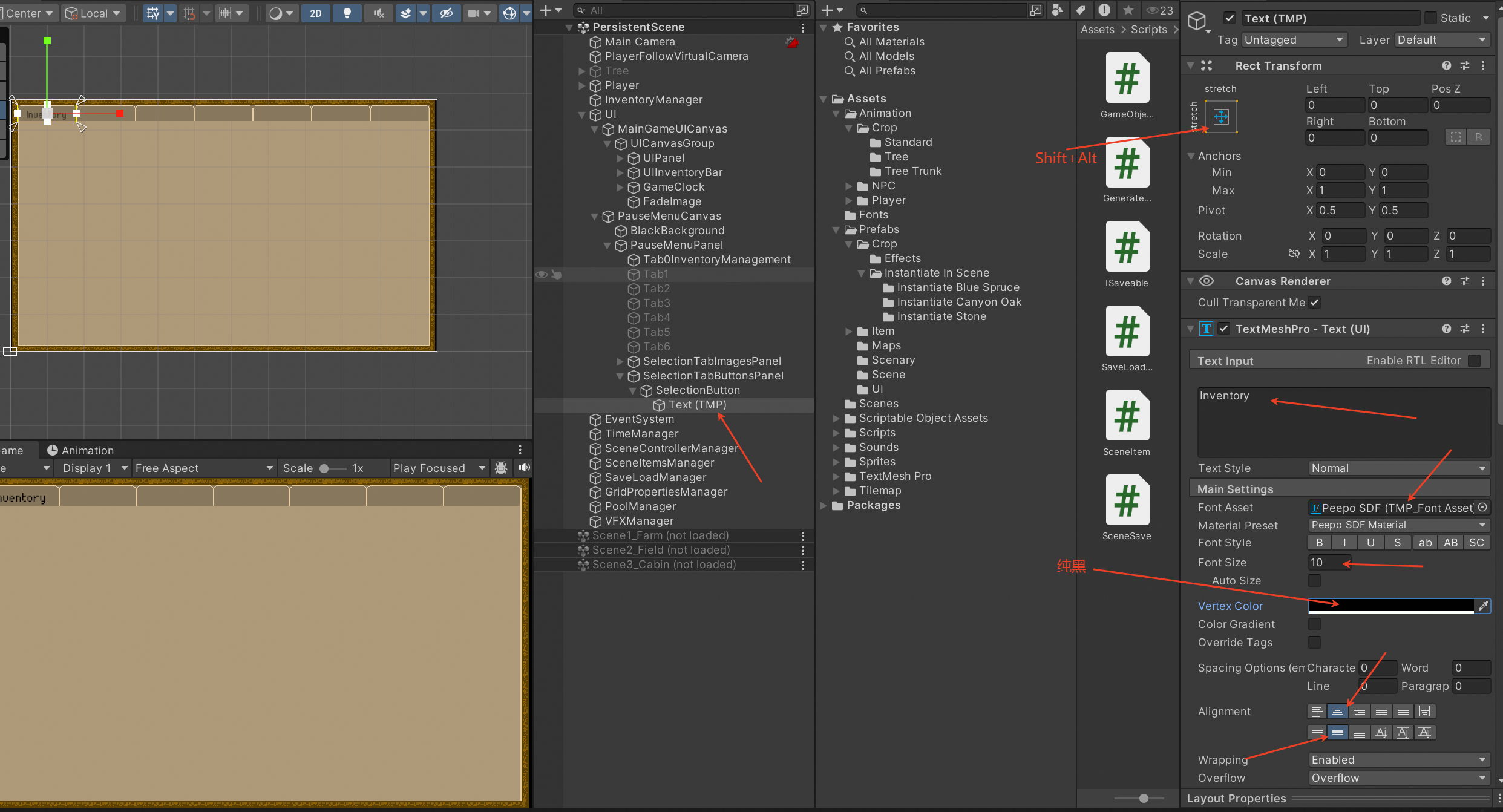Toggle the 2D scene view button
Screen dimensions: 1503x812
315,13
